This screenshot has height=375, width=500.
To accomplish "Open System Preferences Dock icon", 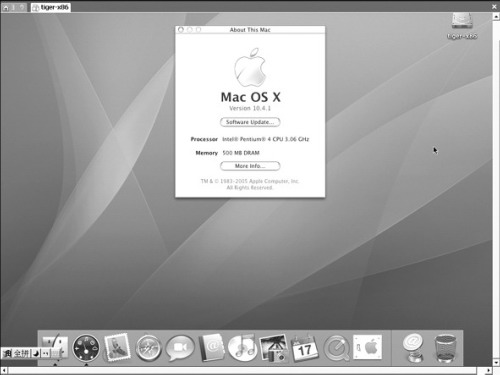I will [367, 347].
